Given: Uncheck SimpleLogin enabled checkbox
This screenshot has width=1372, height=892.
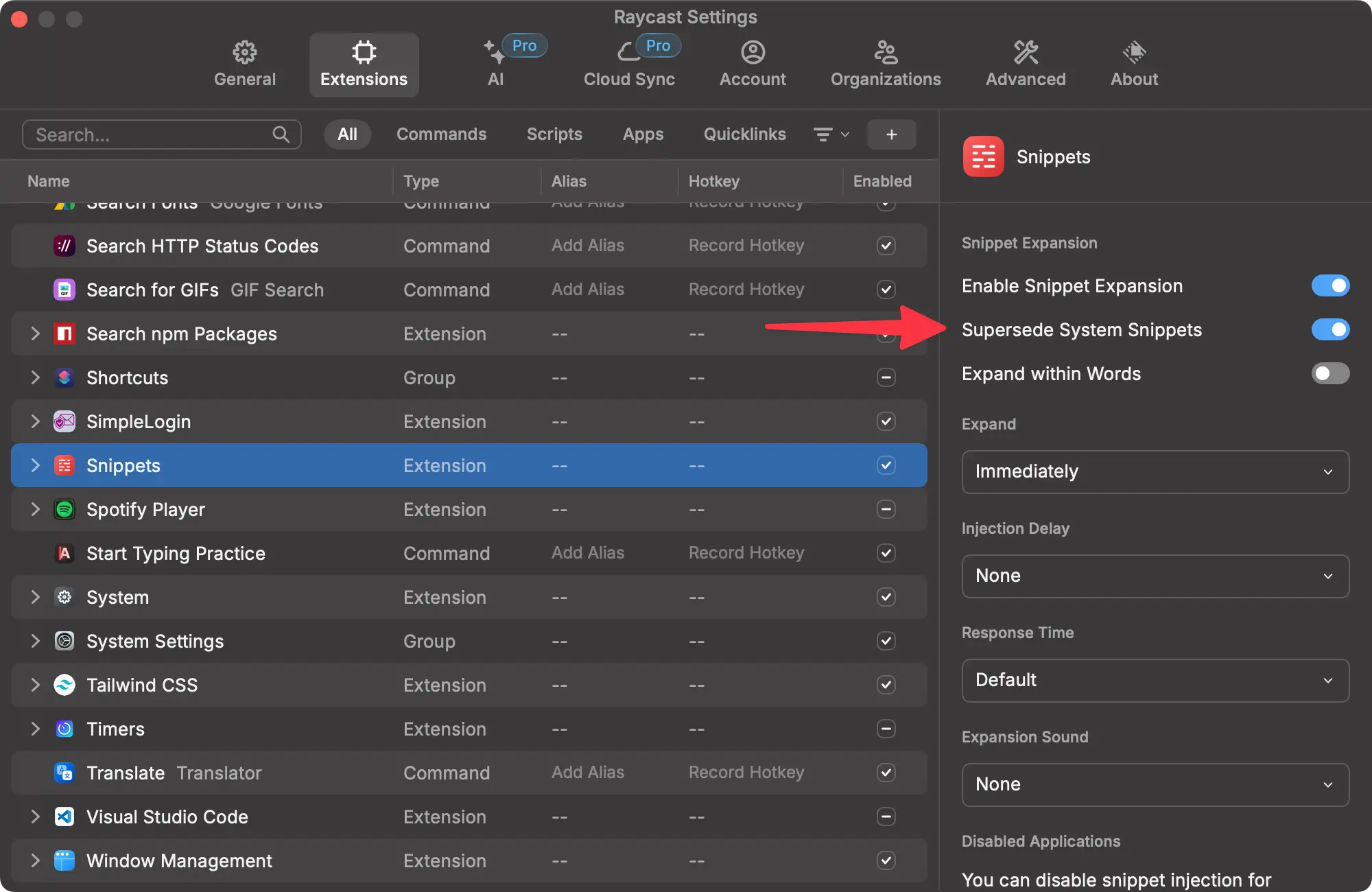Looking at the screenshot, I should [x=886, y=421].
